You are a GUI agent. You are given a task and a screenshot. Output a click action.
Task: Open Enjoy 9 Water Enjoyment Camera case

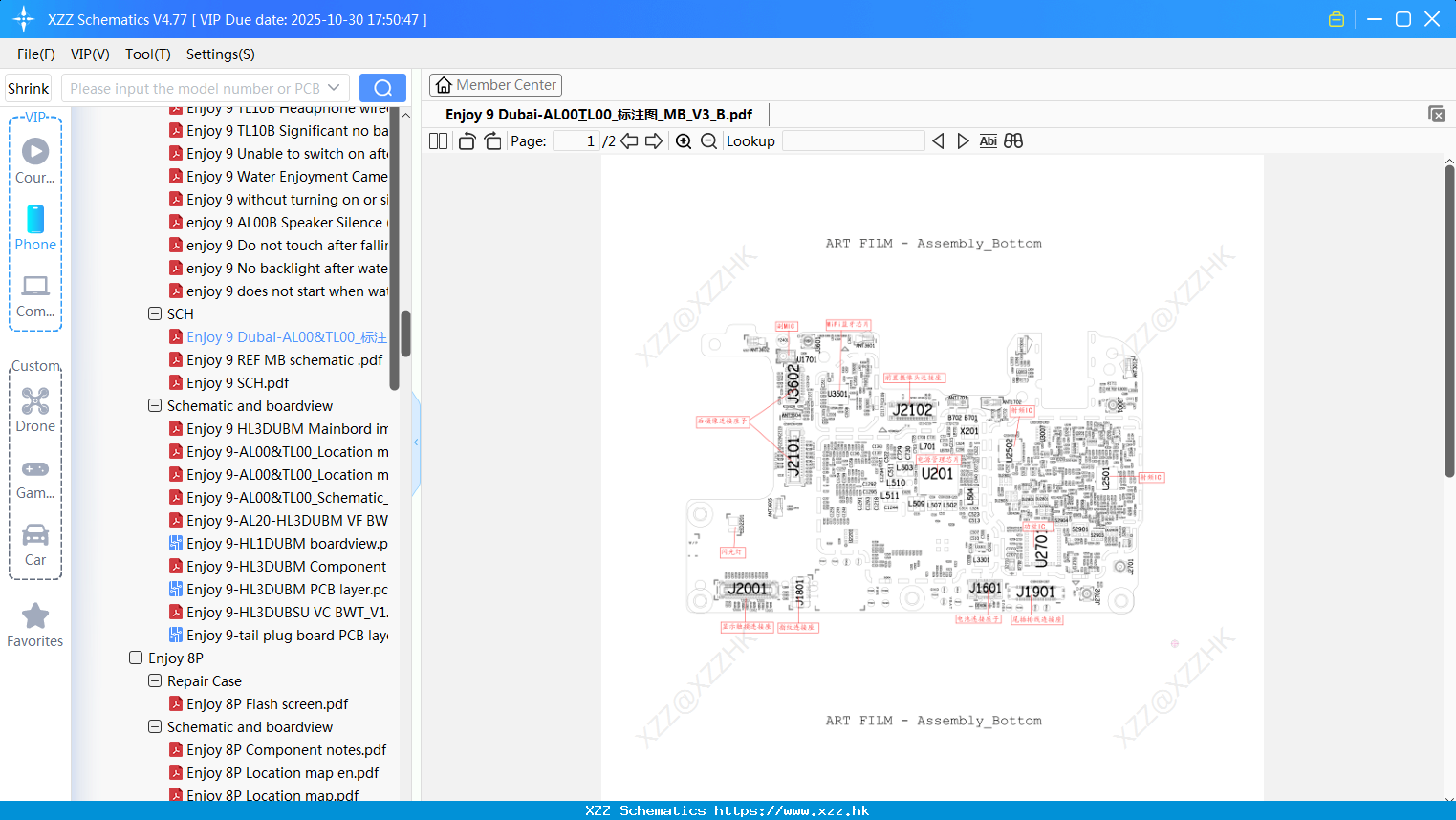(287, 177)
